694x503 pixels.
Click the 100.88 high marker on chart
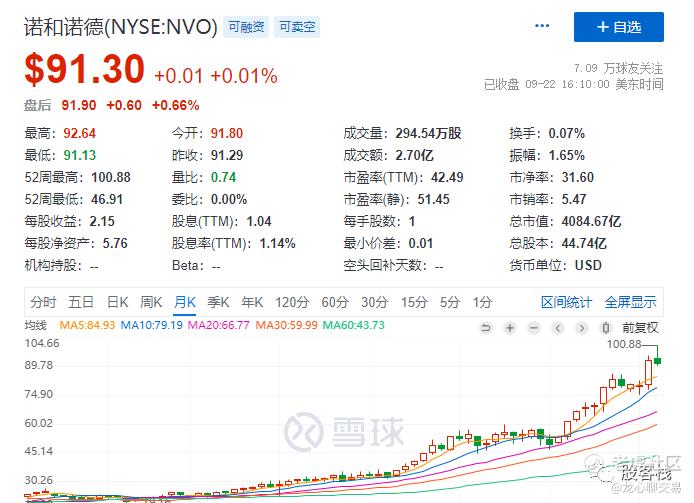pyautogui.click(x=624, y=344)
